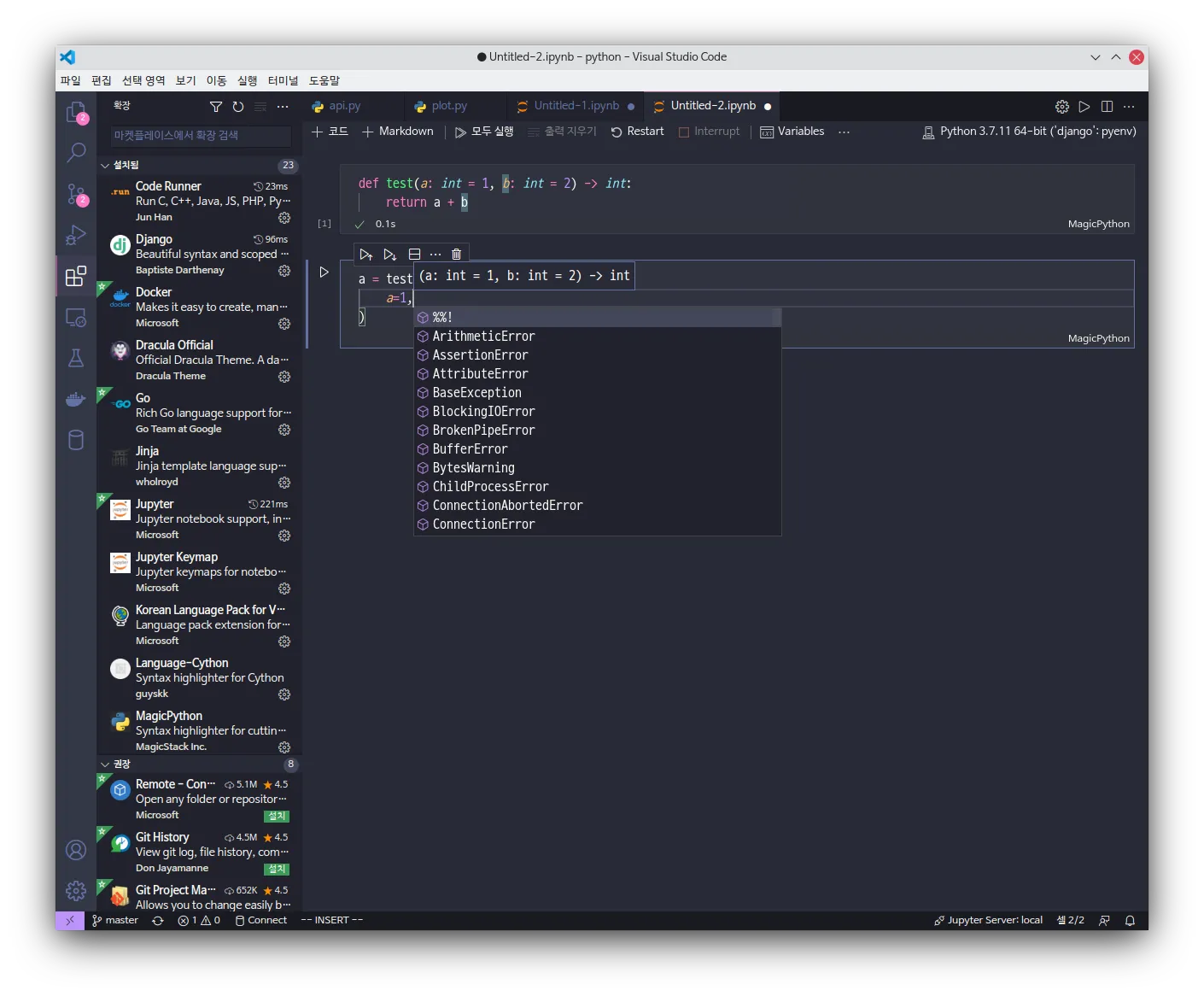The width and height of the screenshot is (1204, 996).
Task: Open notifications bell in status bar
Action: point(1130,921)
